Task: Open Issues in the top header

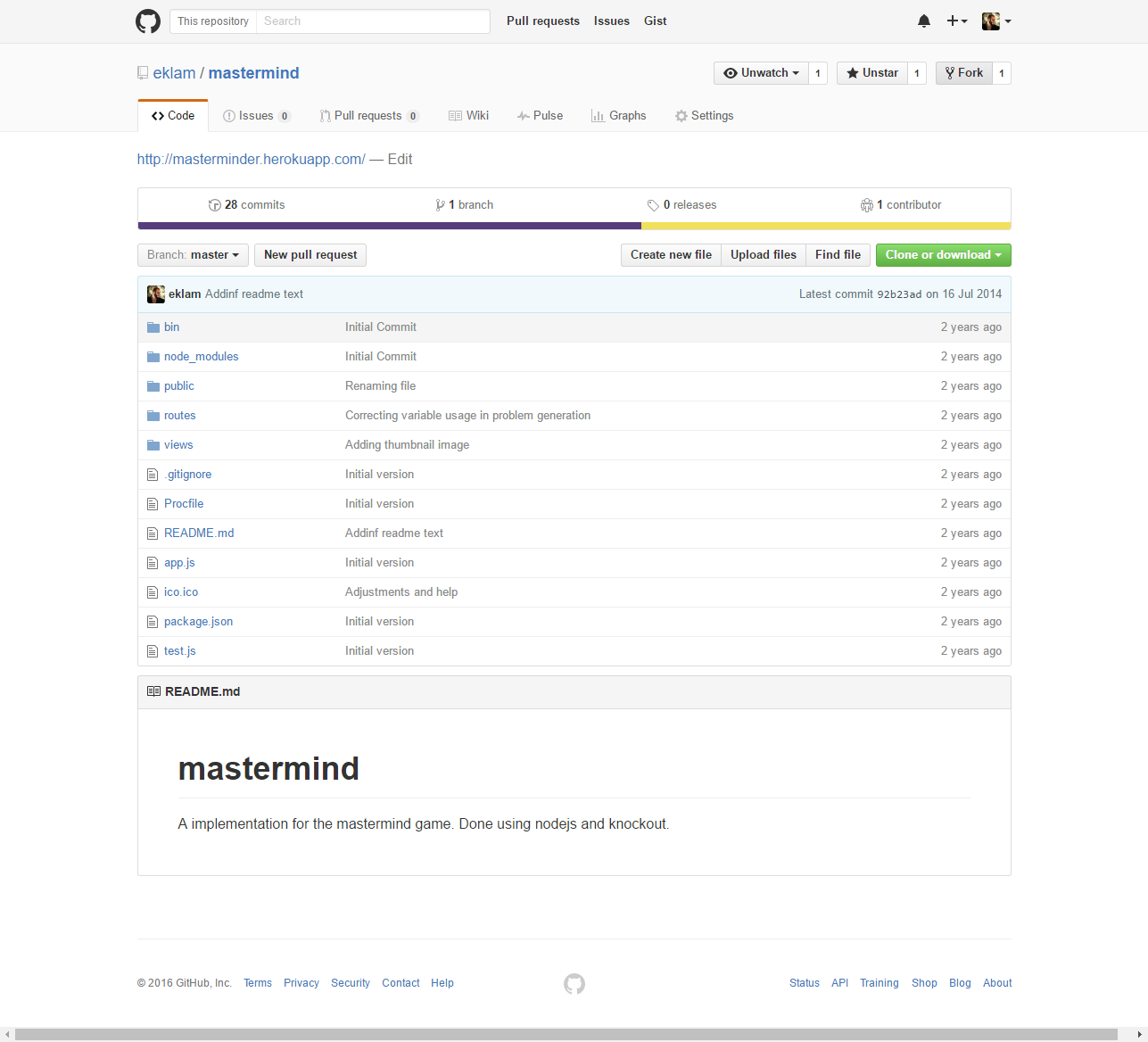Action: pyautogui.click(x=612, y=21)
